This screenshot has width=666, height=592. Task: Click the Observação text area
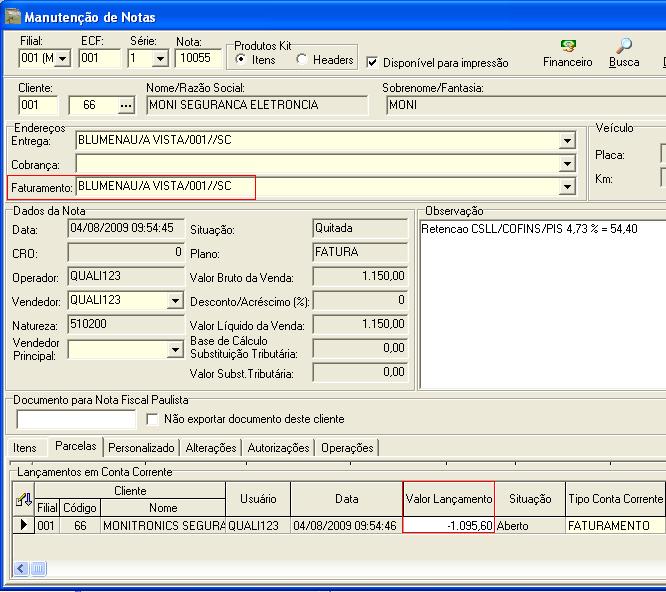pyautogui.click(x=543, y=304)
